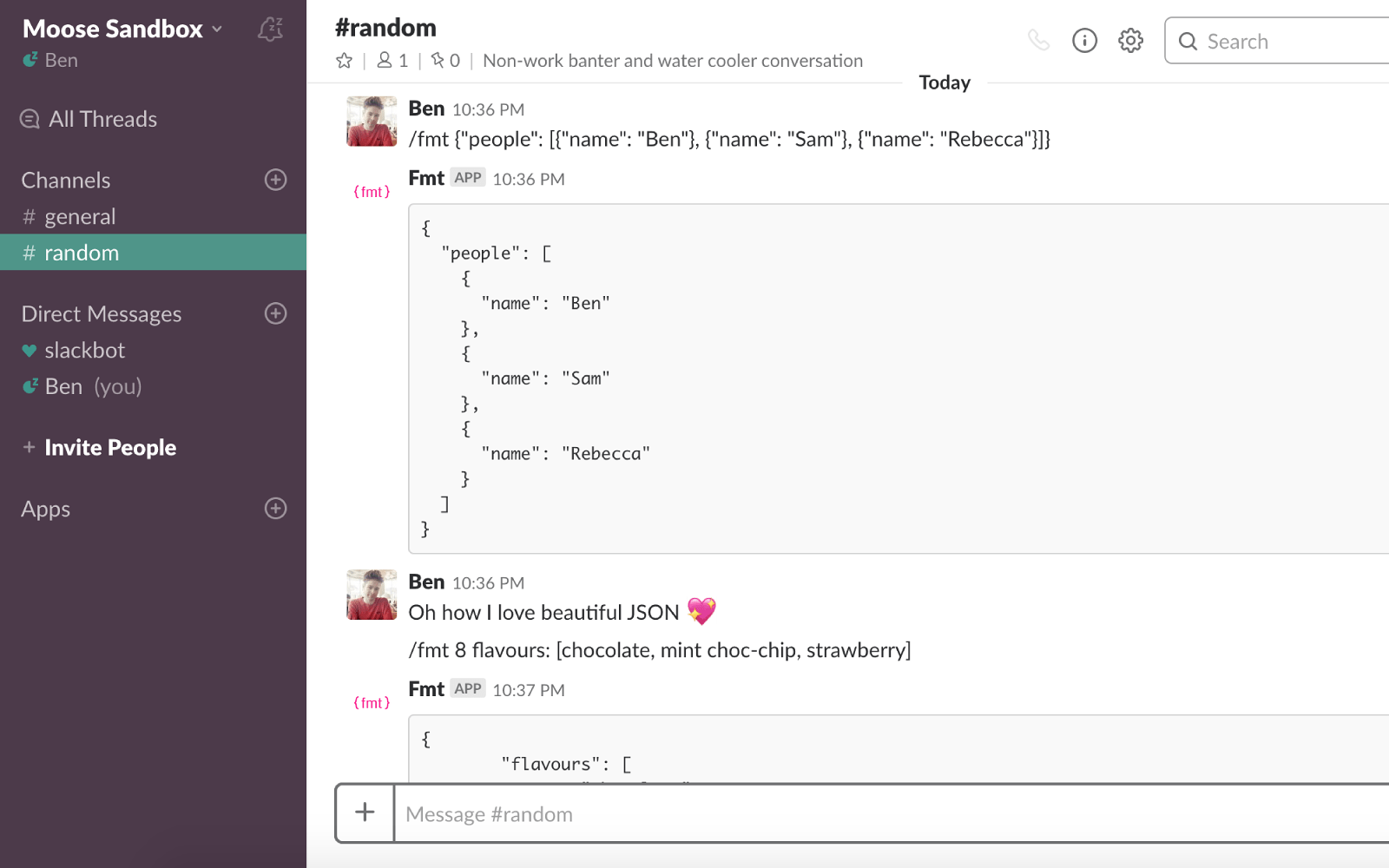Screen dimensions: 1389x868
Task: Click the Message #random text box
Action: (892, 814)
